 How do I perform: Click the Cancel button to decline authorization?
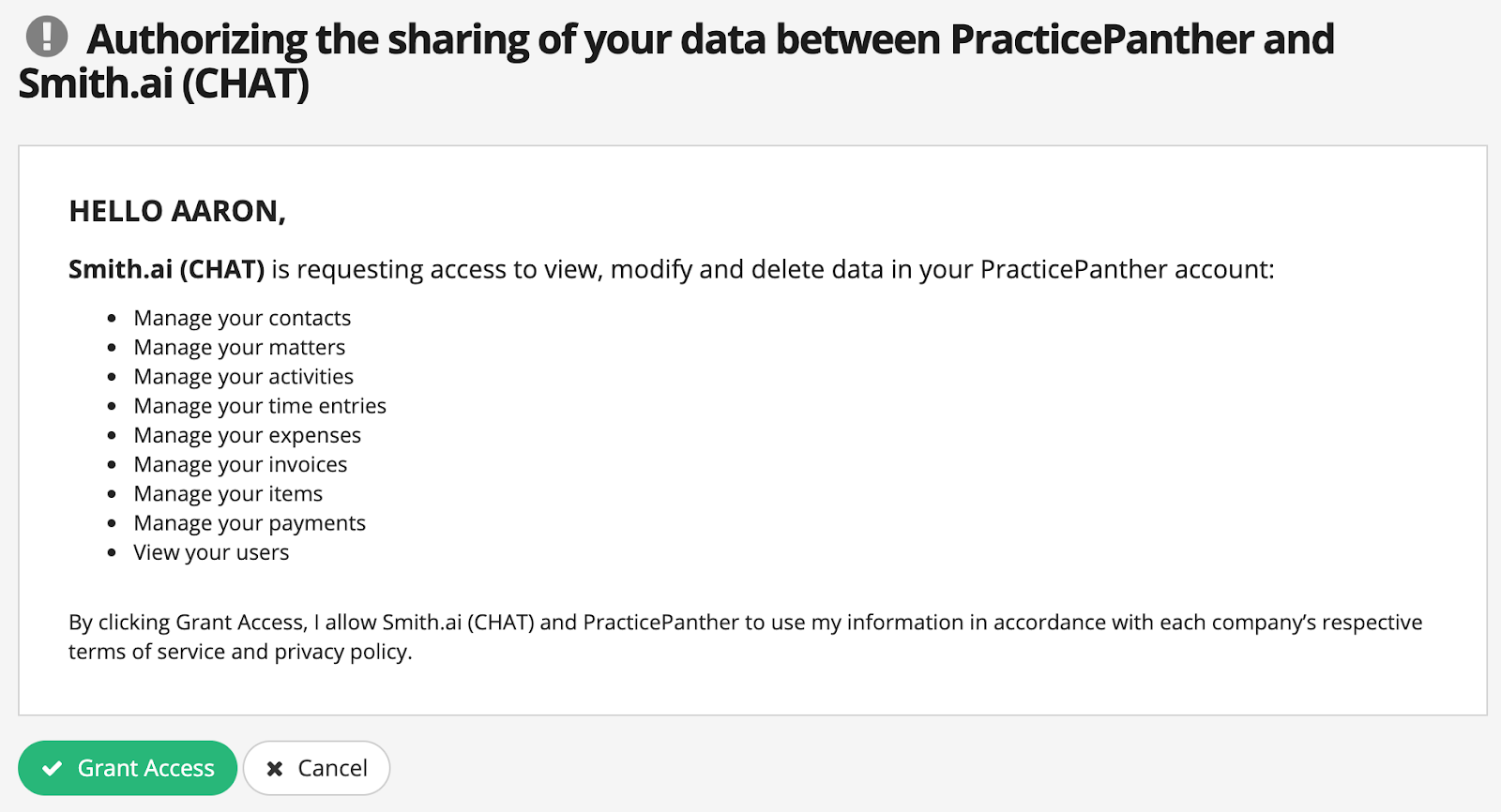316,767
